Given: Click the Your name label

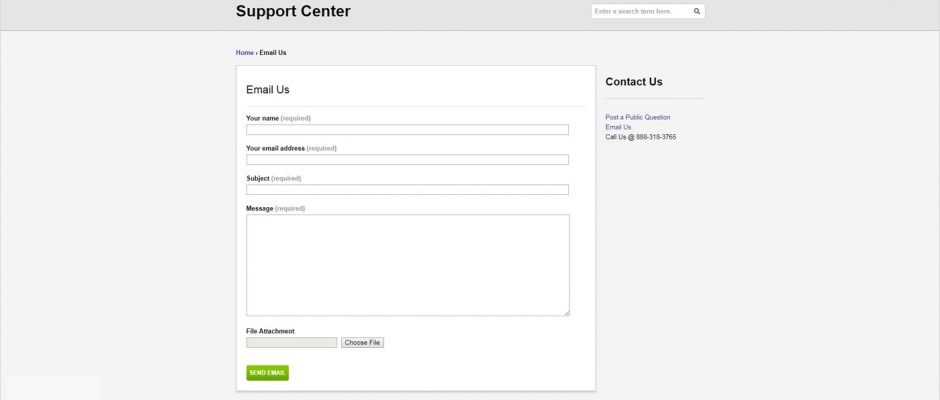Looking at the screenshot, I should [x=263, y=118].
